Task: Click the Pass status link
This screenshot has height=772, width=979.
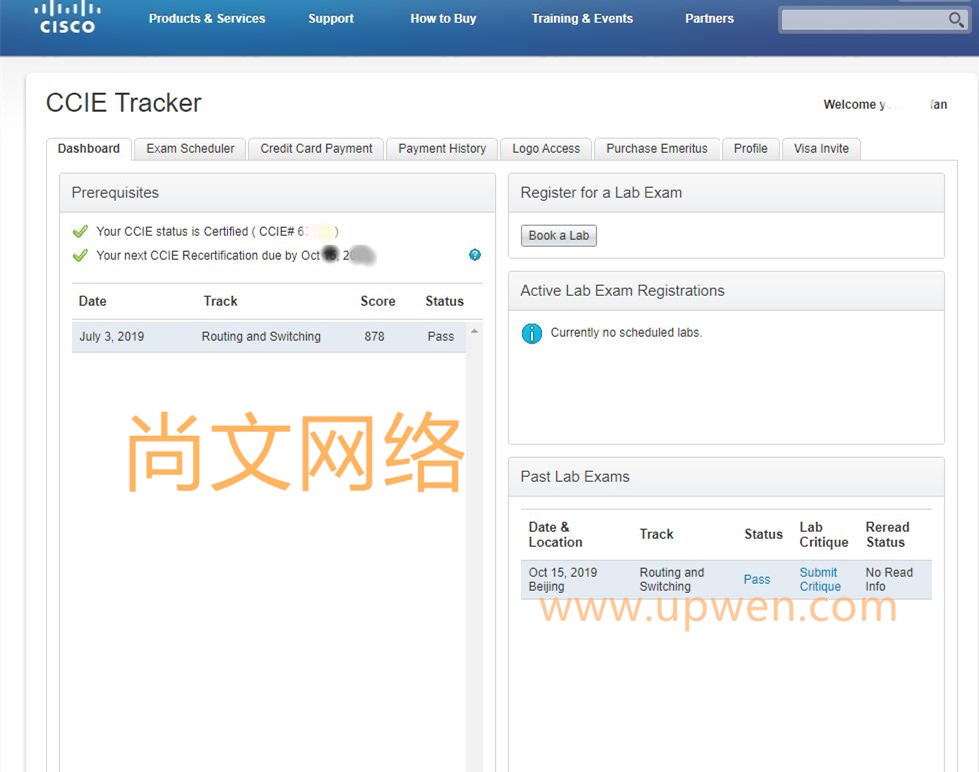Action: (x=757, y=580)
